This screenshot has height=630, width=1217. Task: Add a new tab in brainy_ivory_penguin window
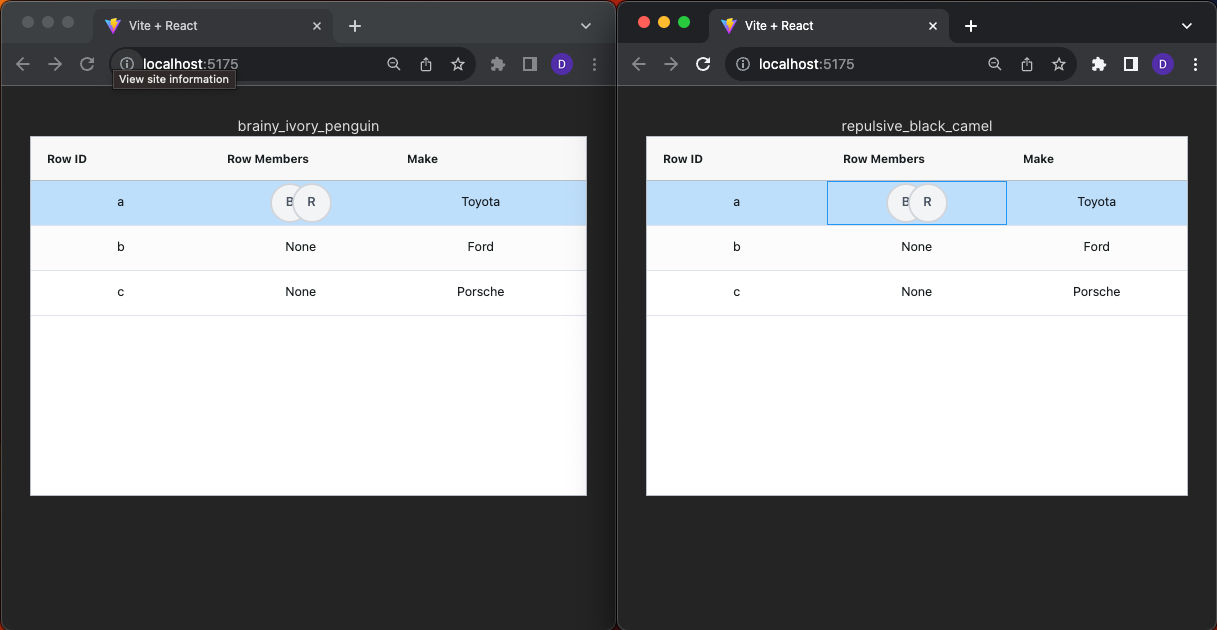coord(355,26)
